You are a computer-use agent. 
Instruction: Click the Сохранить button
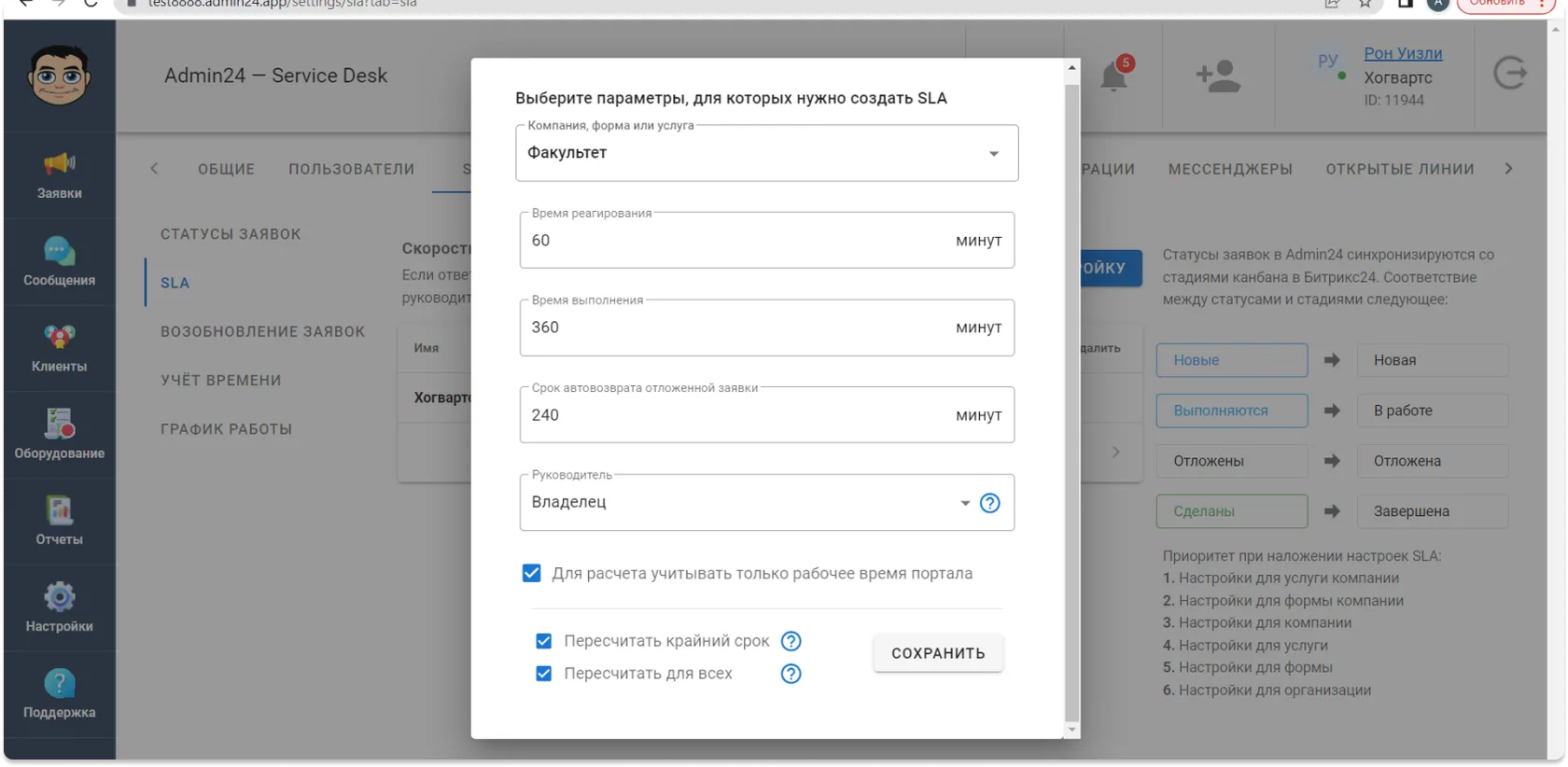[938, 653]
